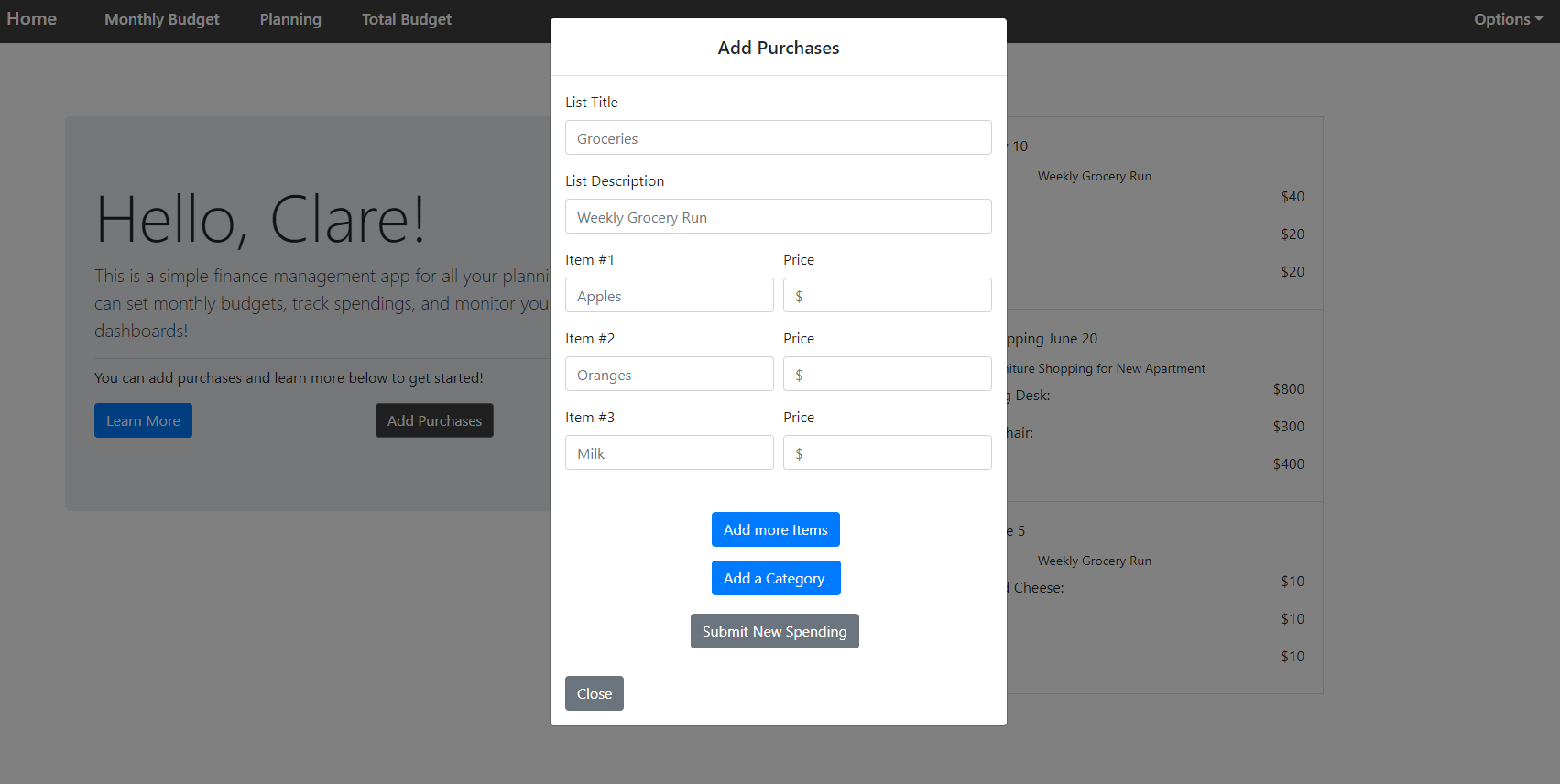Viewport: 1560px width, 784px height.
Task: Click the Price field beside Apples
Action: coord(886,295)
